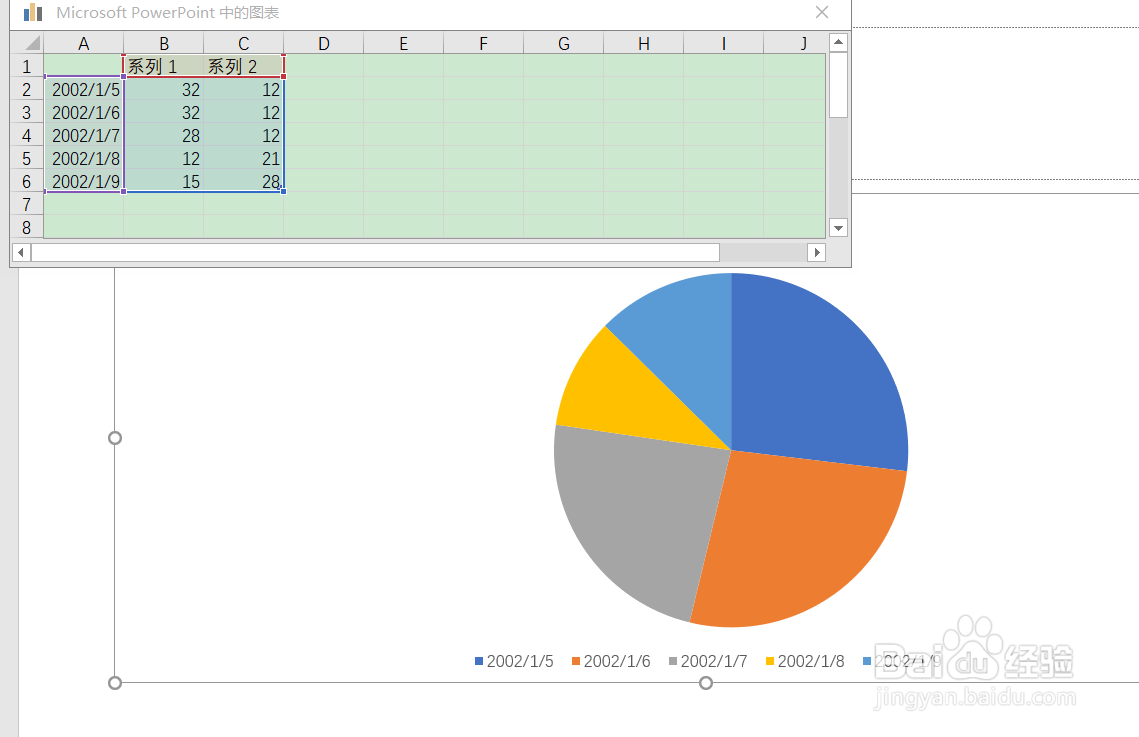Click cell B4 with value 28
Image resolution: width=1139 pixels, height=737 pixels.
pos(163,135)
